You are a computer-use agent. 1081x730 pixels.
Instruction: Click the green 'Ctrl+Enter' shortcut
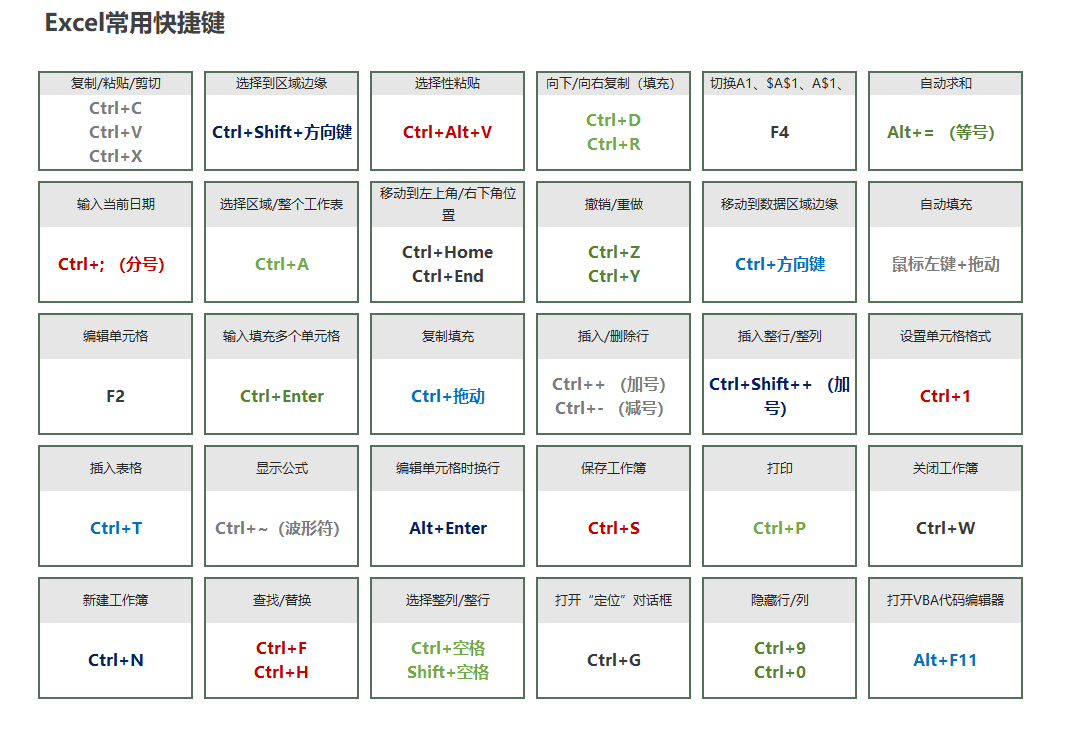click(x=282, y=396)
